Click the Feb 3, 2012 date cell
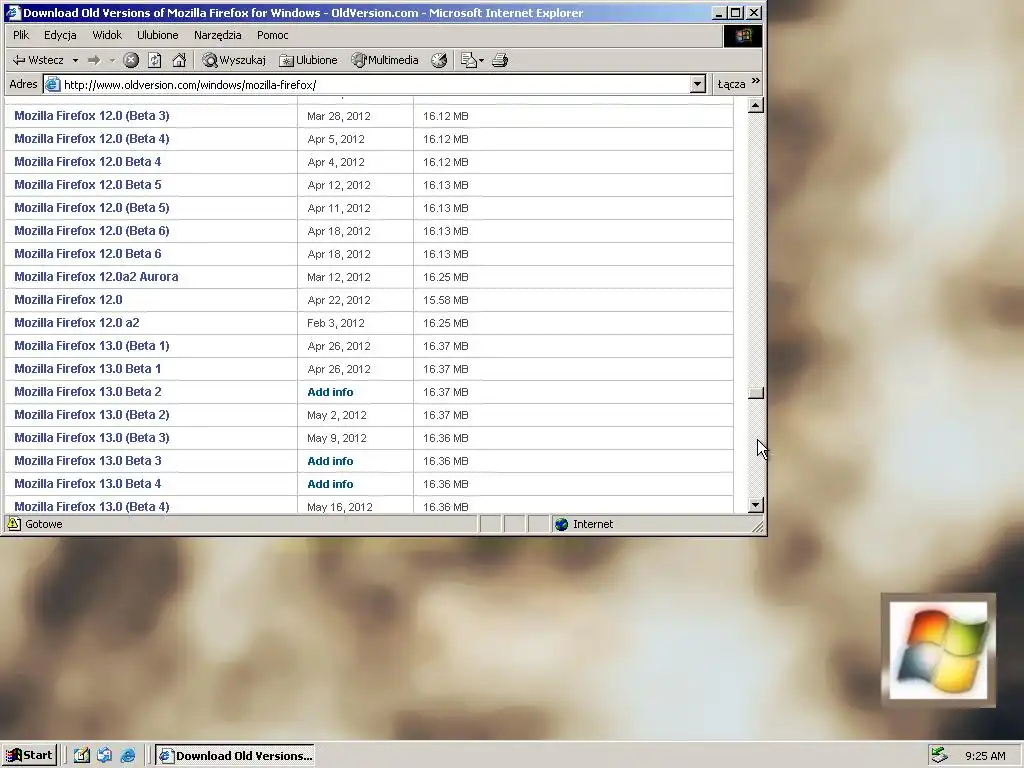Viewport: 1024px width, 768px height. [x=336, y=323]
